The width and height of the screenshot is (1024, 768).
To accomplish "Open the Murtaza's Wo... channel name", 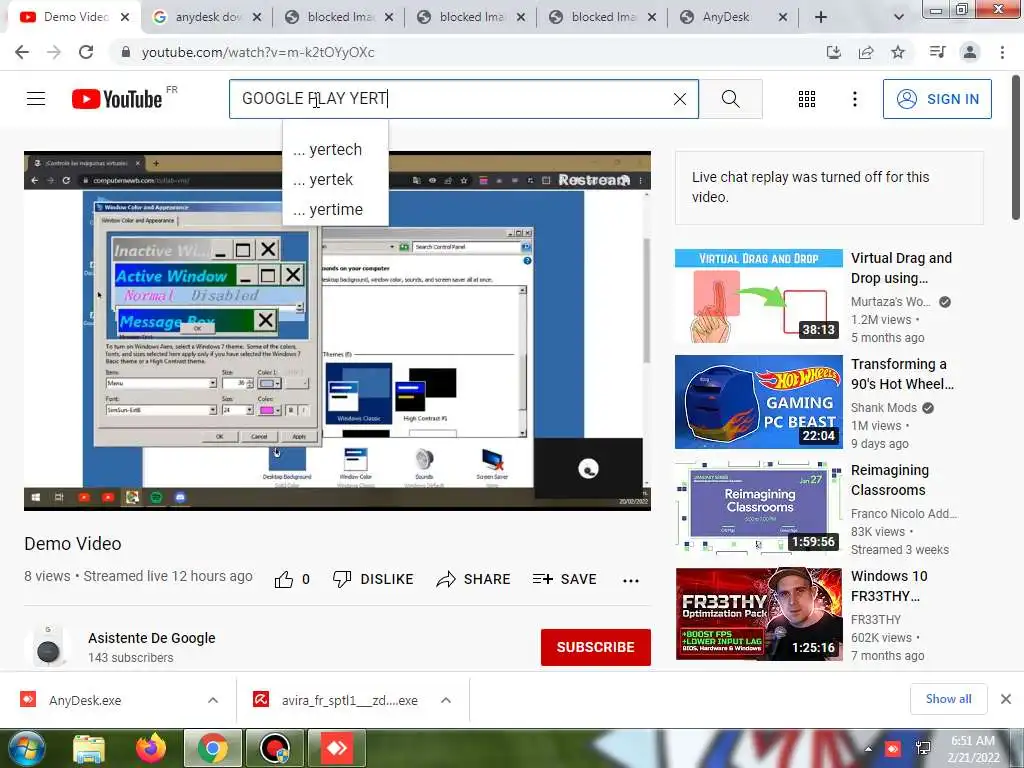I will pyautogui.click(x=891, y=302).
